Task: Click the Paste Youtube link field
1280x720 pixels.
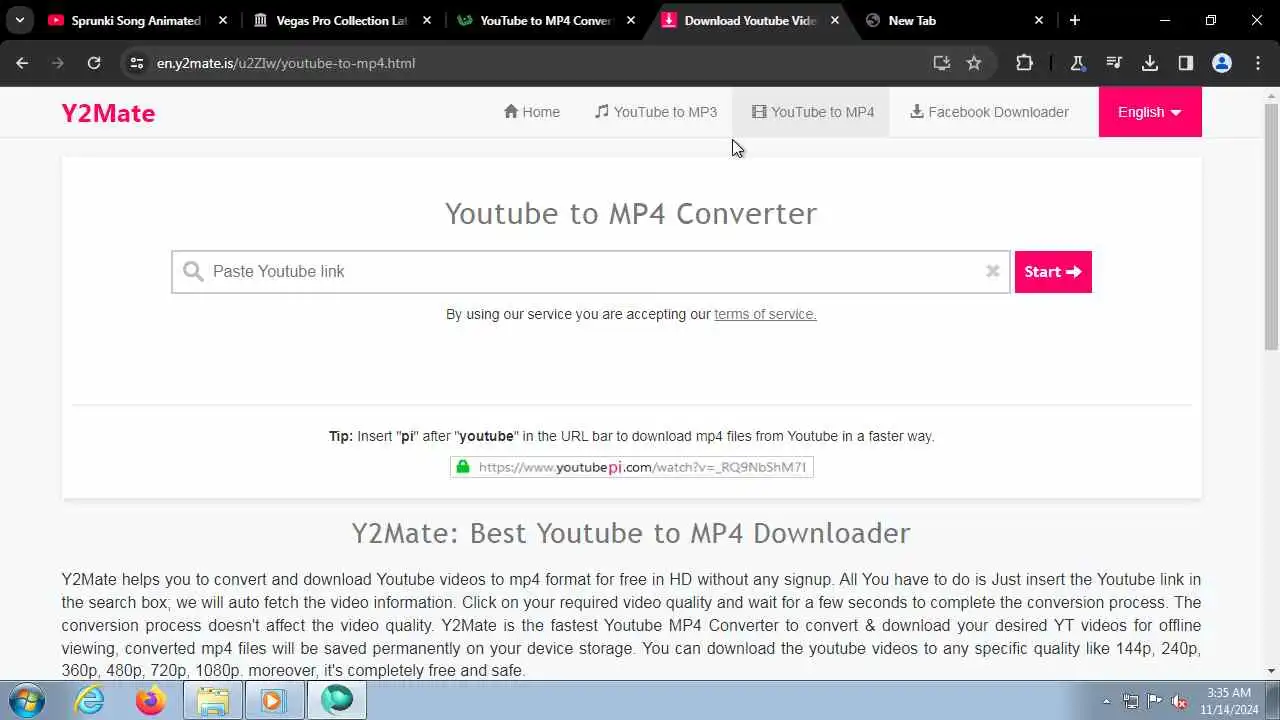Action: pos(590,272)
